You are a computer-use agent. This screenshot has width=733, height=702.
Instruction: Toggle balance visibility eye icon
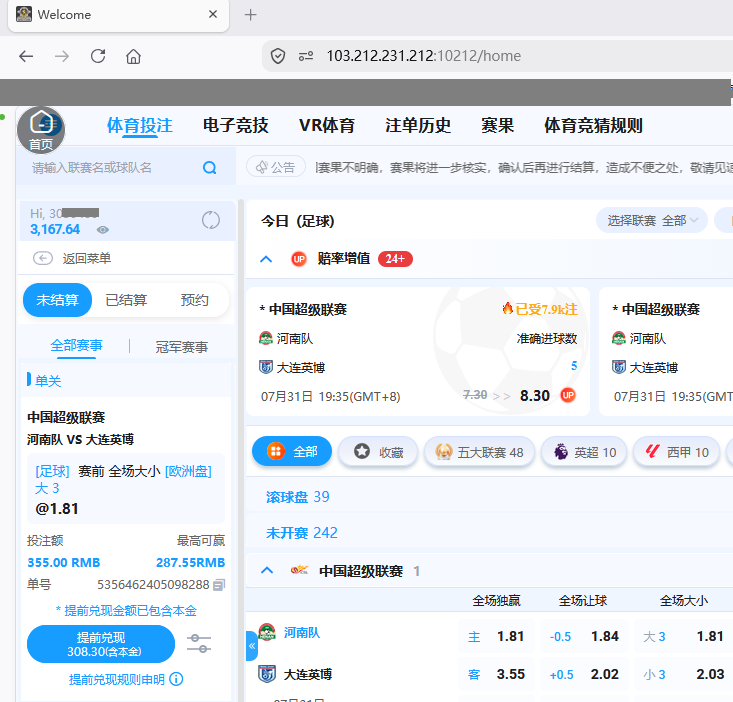[103, 230]
